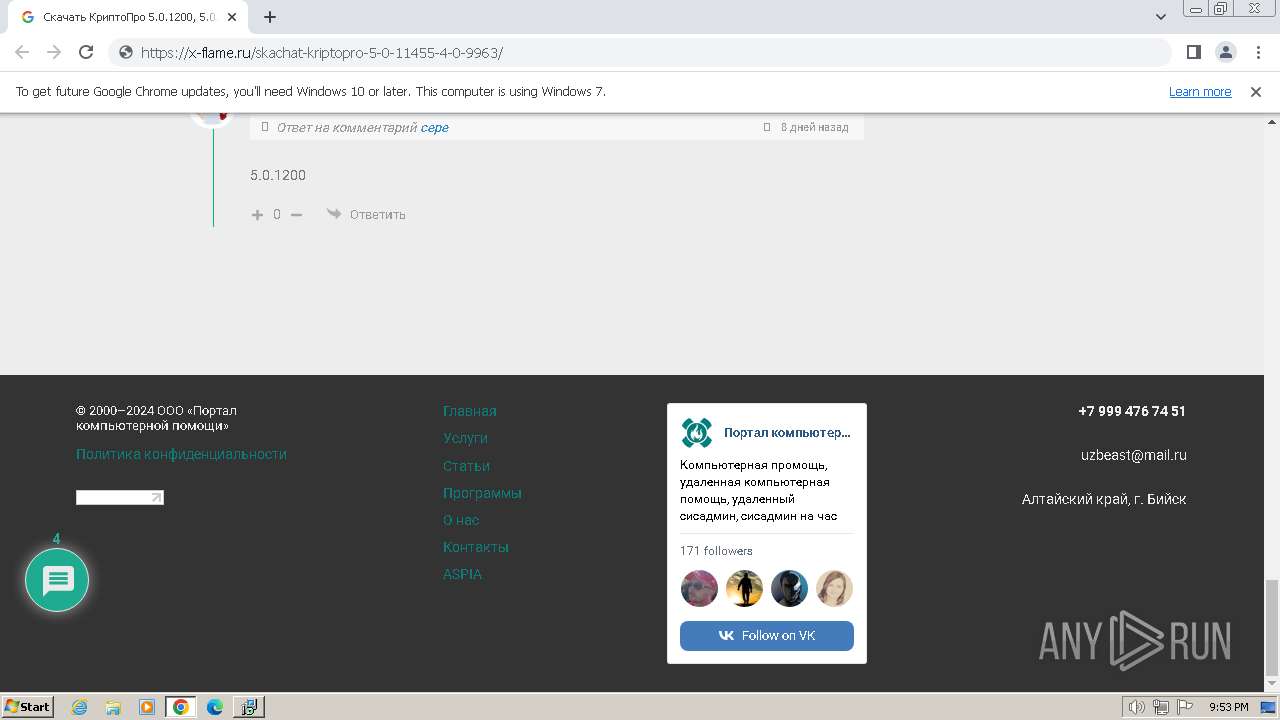The width and height of the screenshot is (1280, 720).
Task: Open a new browser tab
Action: 270,17
